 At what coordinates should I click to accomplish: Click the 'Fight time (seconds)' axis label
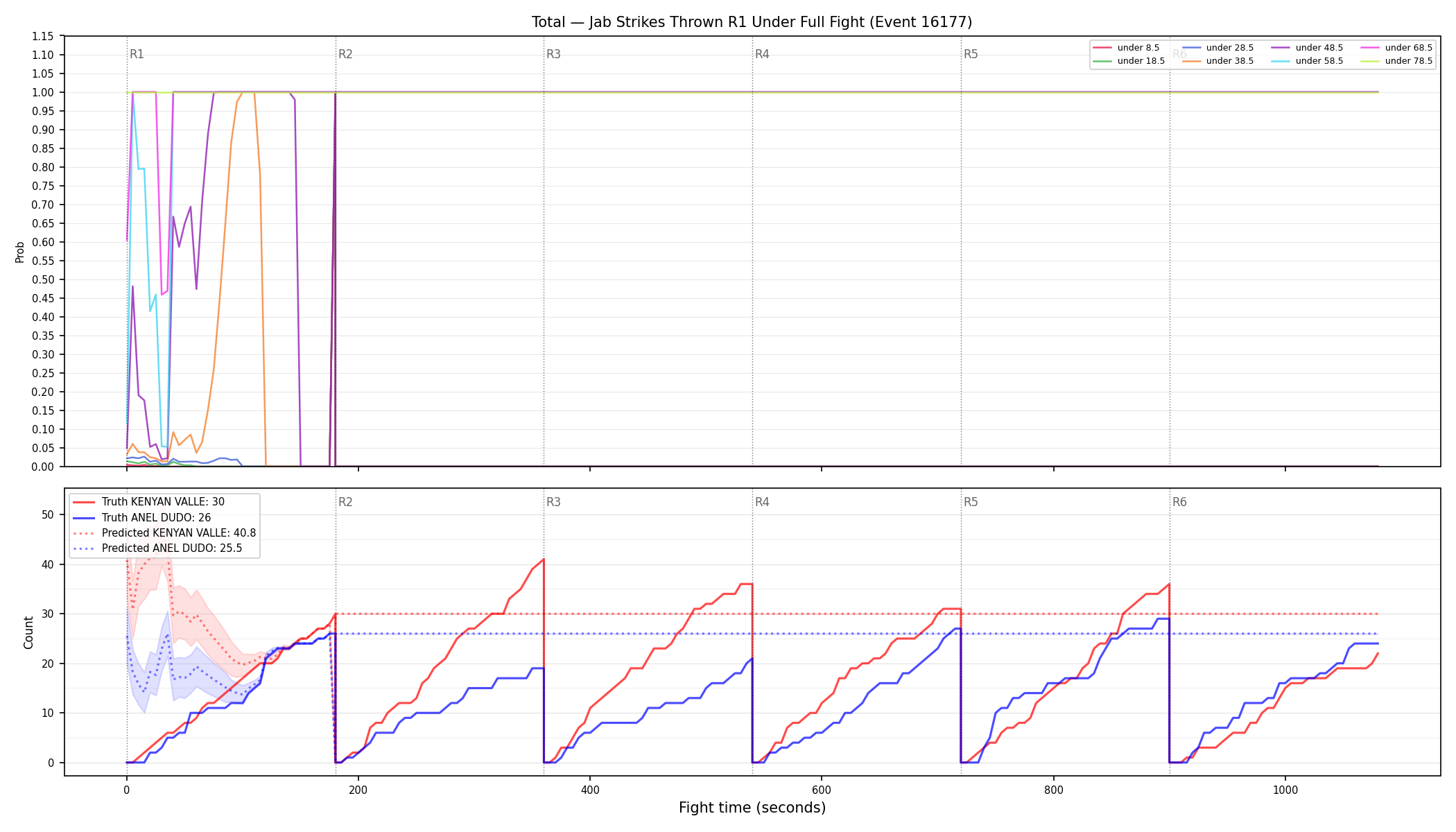tap(752, 808)
